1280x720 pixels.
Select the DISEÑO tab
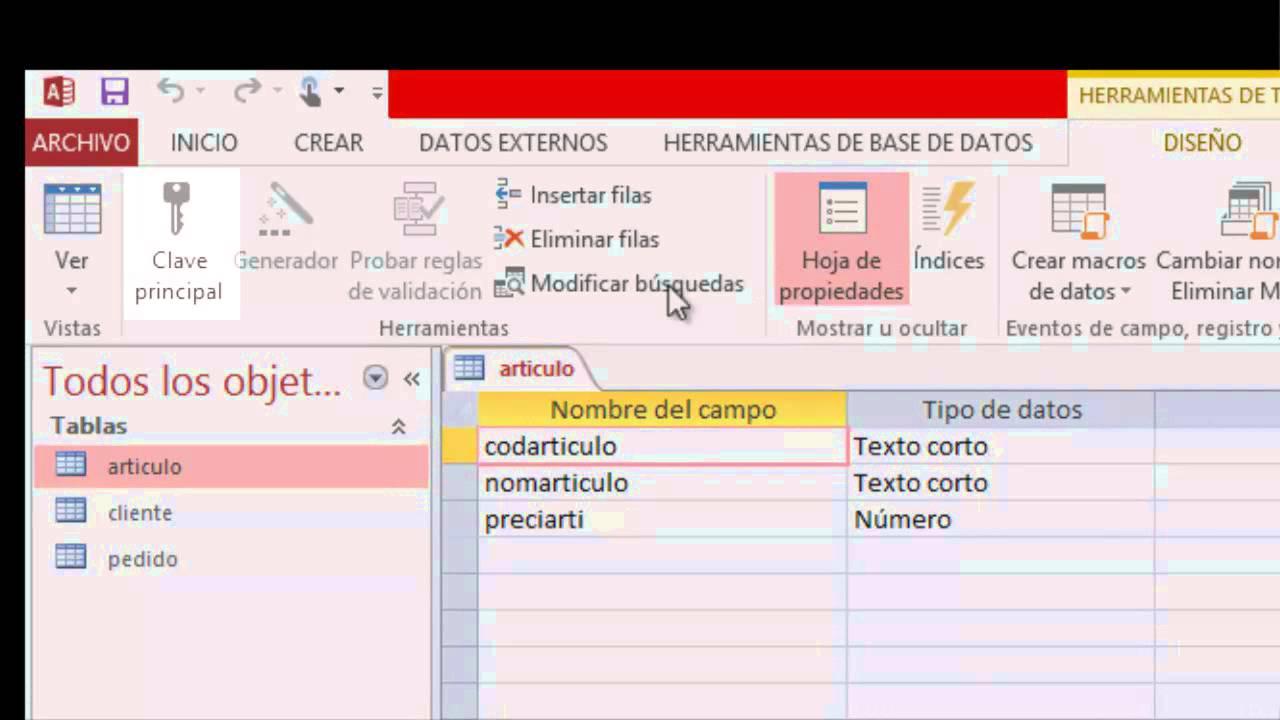click(x=1202, y=143)
